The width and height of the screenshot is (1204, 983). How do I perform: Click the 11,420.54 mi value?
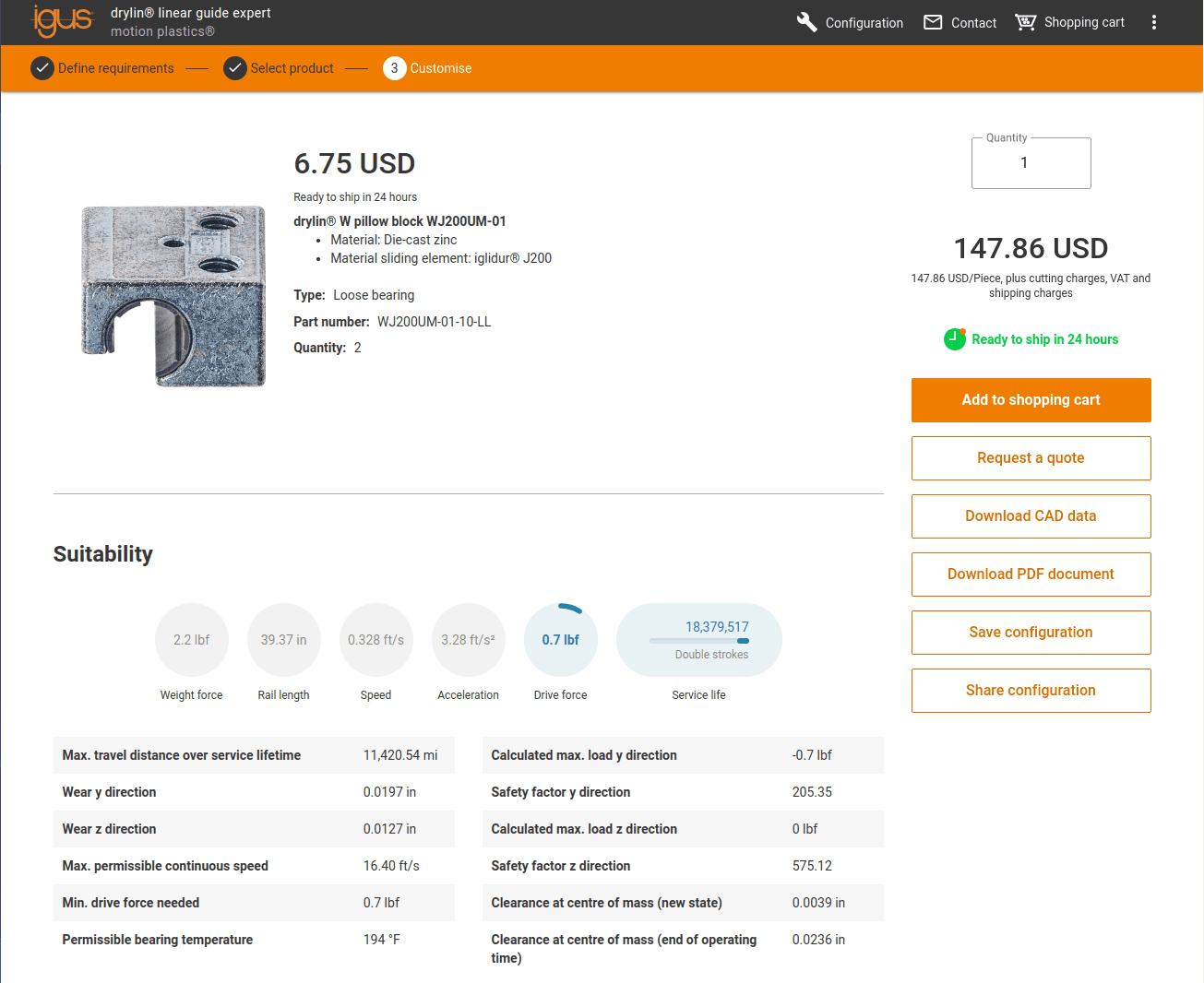[x=400, y=755]
